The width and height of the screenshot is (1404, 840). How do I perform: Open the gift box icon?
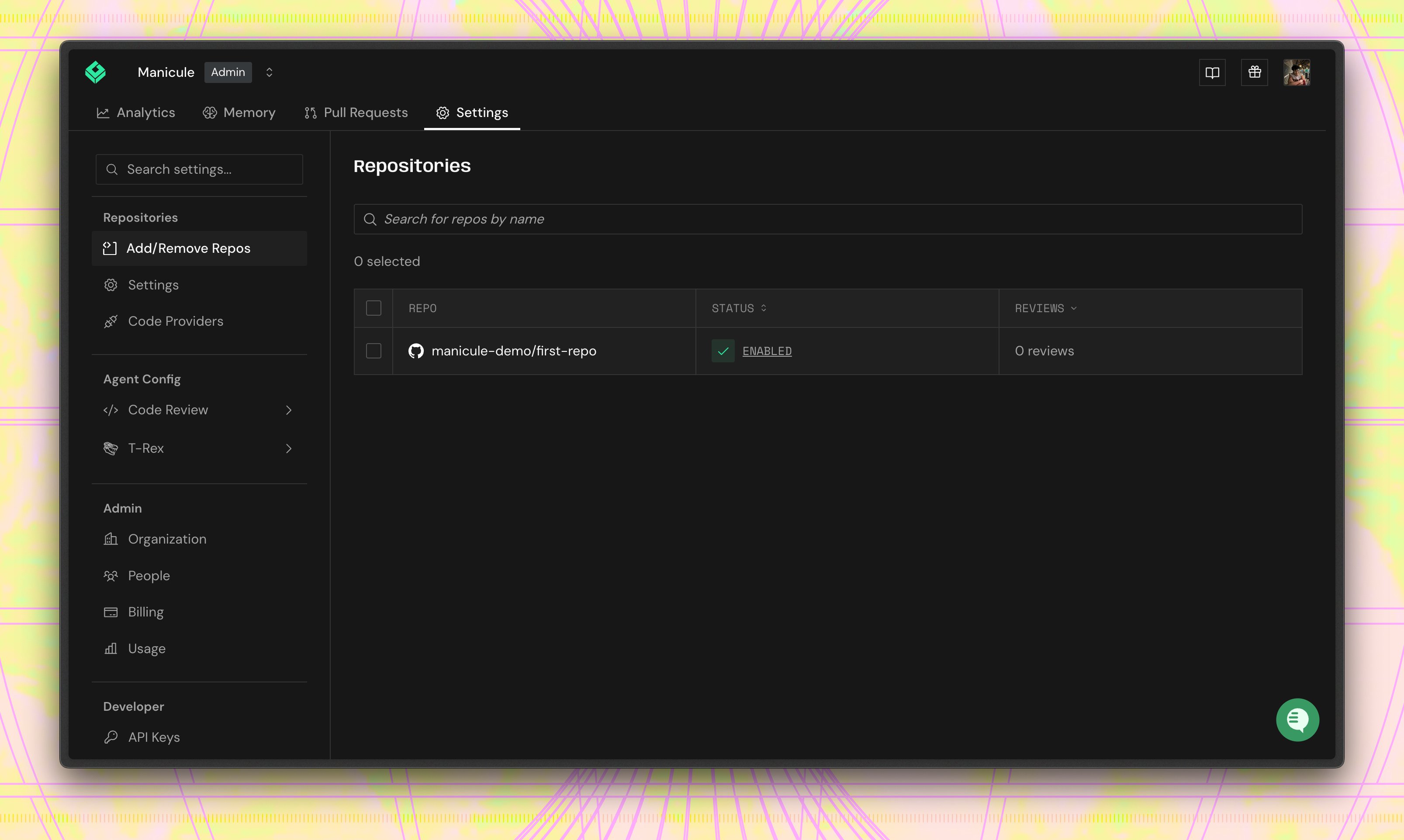click(1255, 72)
